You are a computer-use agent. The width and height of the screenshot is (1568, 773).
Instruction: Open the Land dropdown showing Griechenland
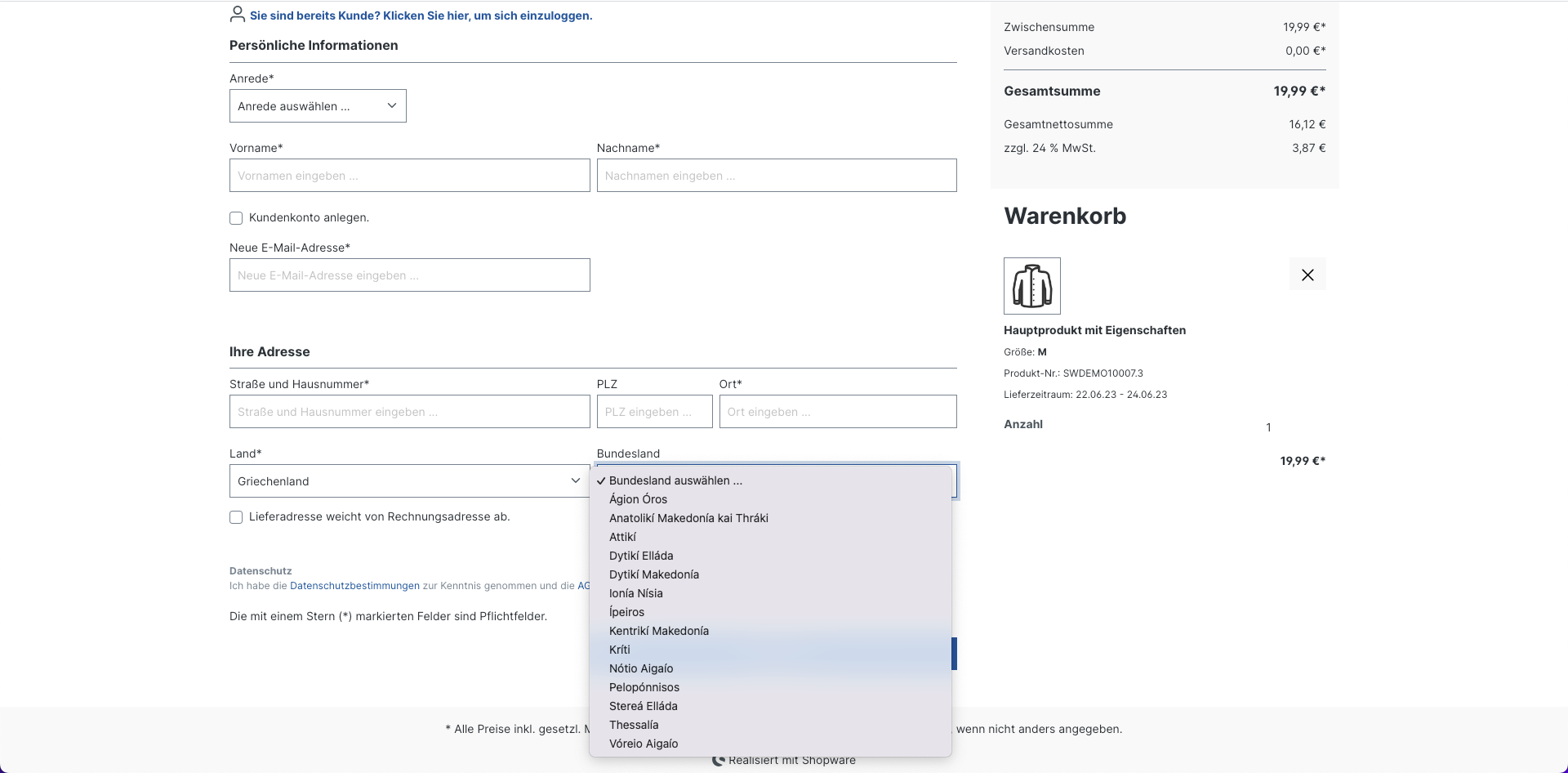pos(409,481)
